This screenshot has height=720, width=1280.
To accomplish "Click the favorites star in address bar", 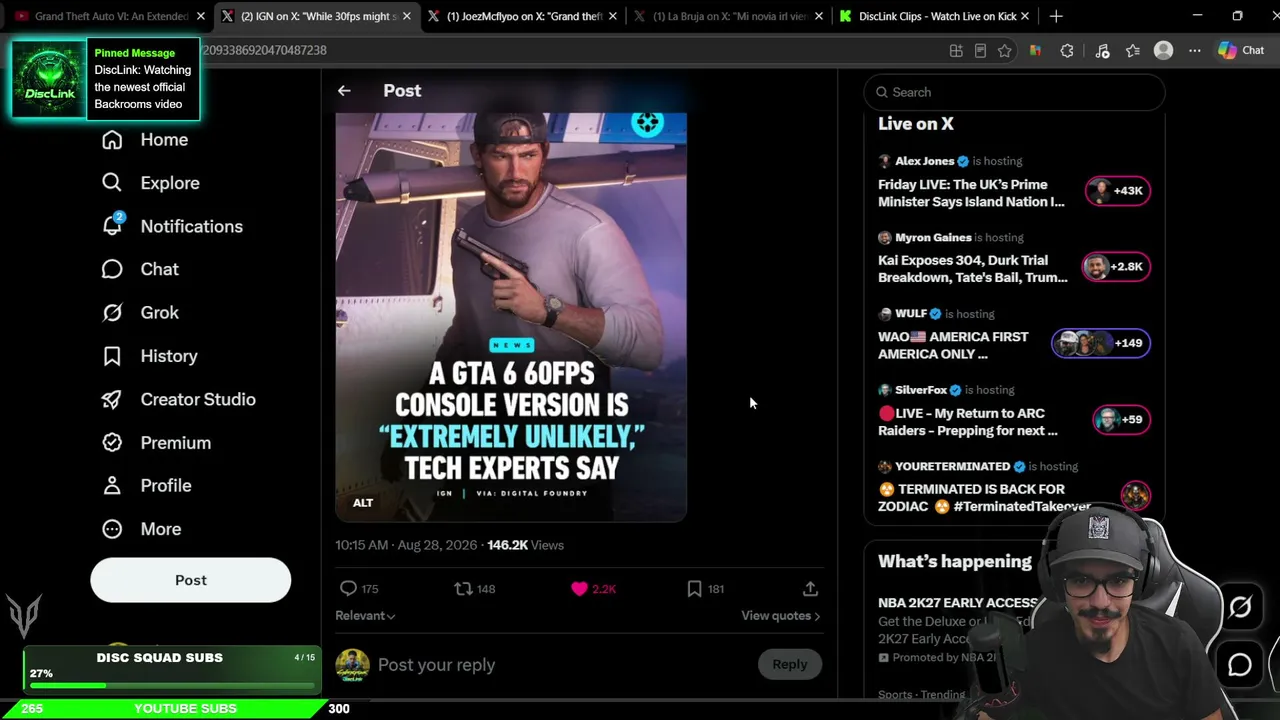I will pos(1004,51).
